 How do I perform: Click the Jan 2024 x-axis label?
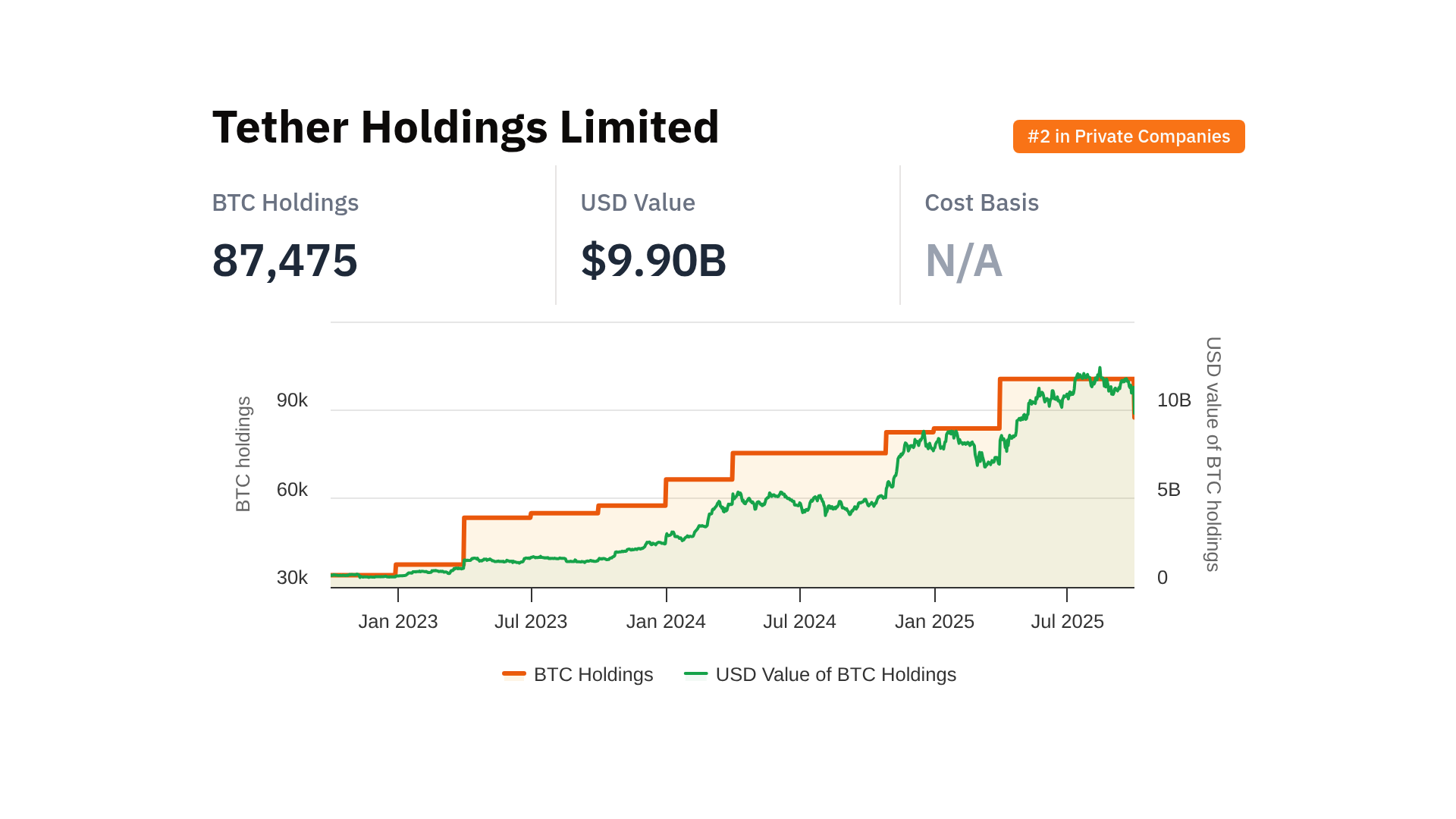click(x=666, y=622)
